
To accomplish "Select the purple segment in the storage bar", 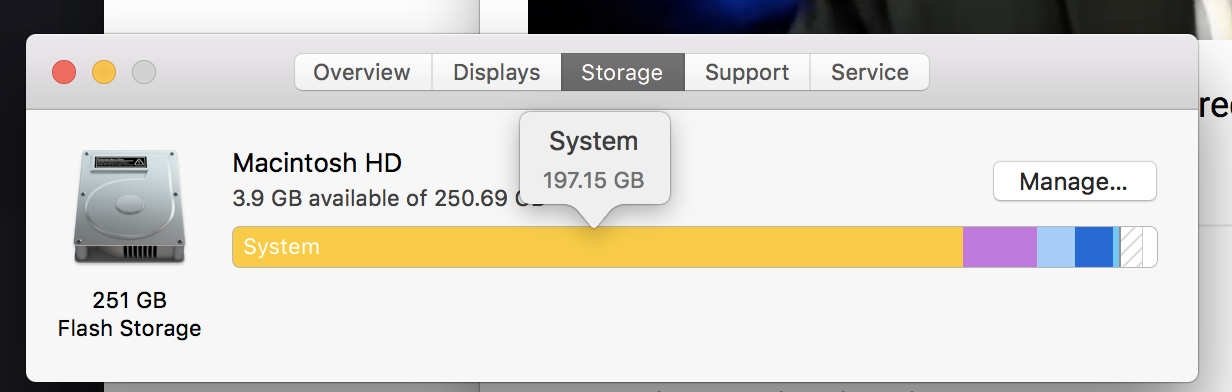I will pyautogui.click(x=1000, y=247).
